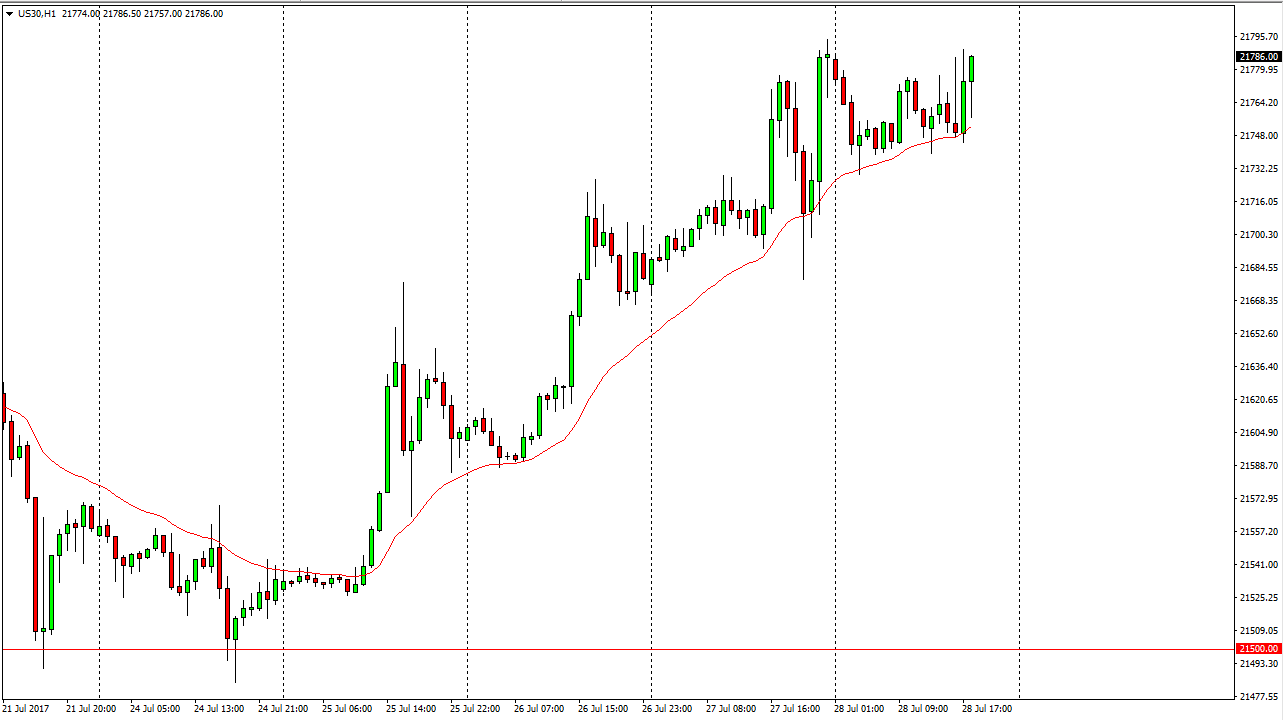This screenshot has height=720, width=1283.
Task: Click the US30,H1 symbol label
Action: (37, 14)
